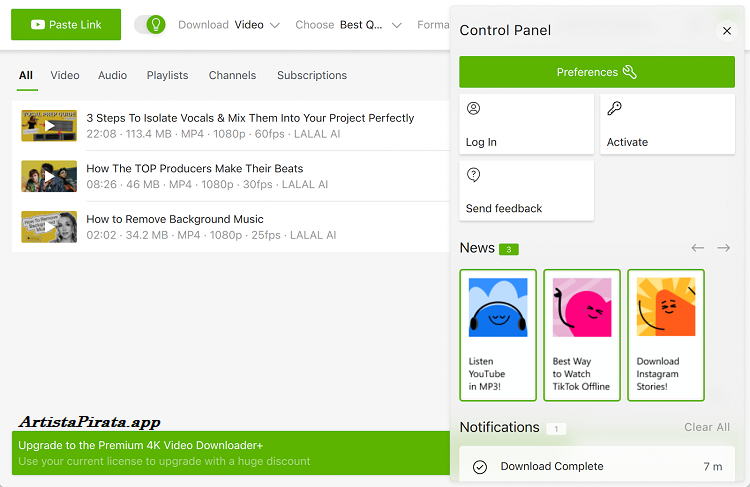
Task: Click the '02:02 · 34.2 MB' details line
Action: pyautogui.click(x=211, y=235)
